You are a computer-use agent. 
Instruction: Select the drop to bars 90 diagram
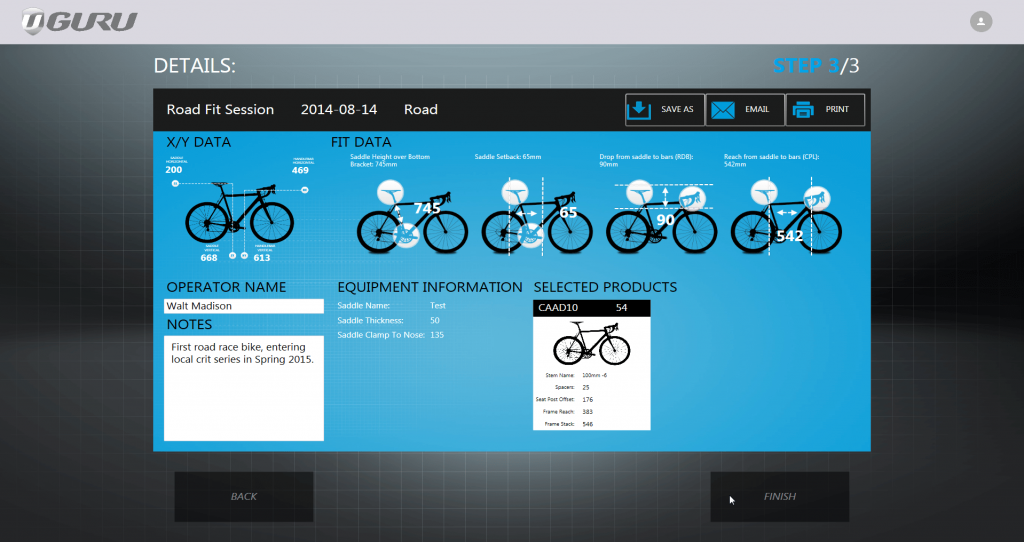point(662,217)
